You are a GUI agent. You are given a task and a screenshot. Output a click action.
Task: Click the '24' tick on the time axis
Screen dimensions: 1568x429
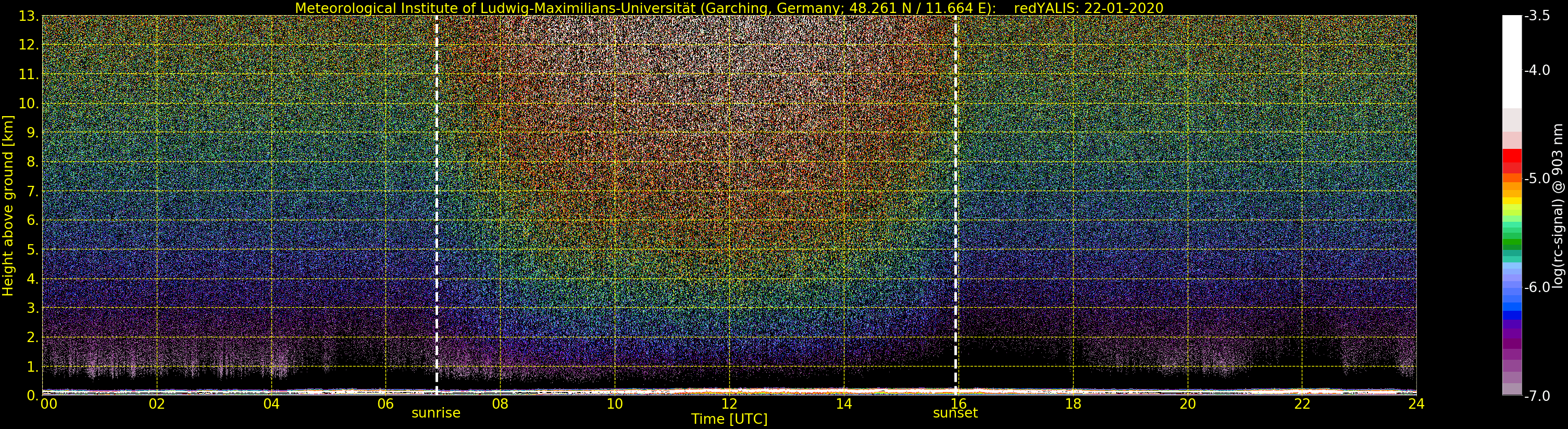click(x=1416, y=404)
